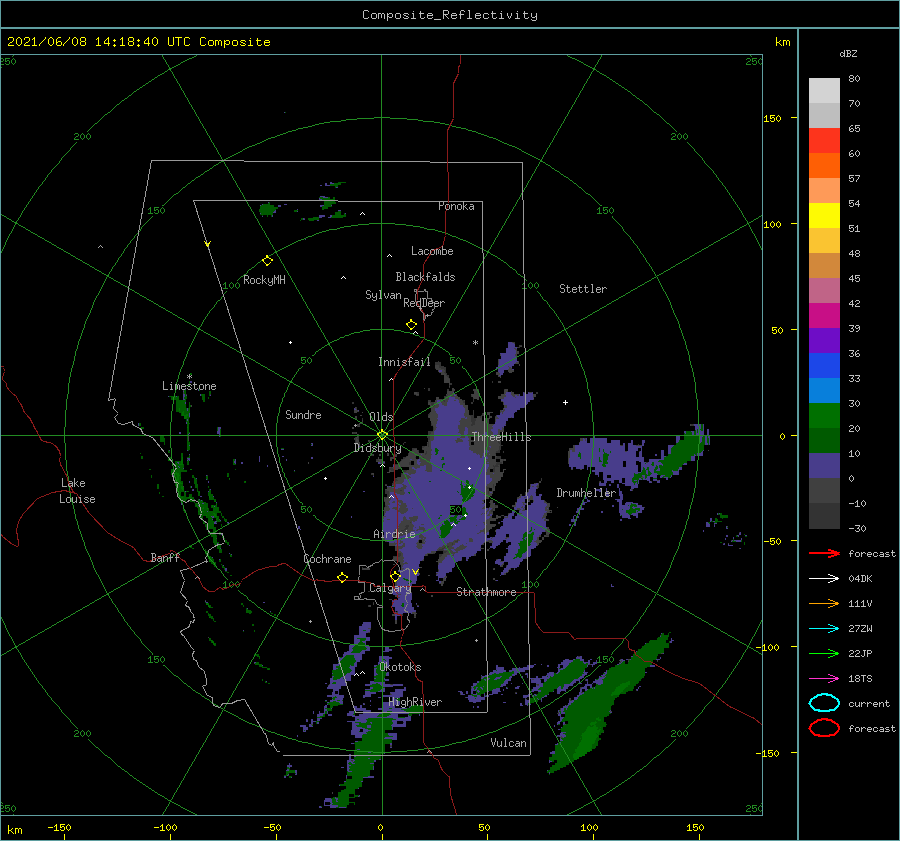Click the Composite_Reflectivity title

pyautogui.click(x=449, y=15)
